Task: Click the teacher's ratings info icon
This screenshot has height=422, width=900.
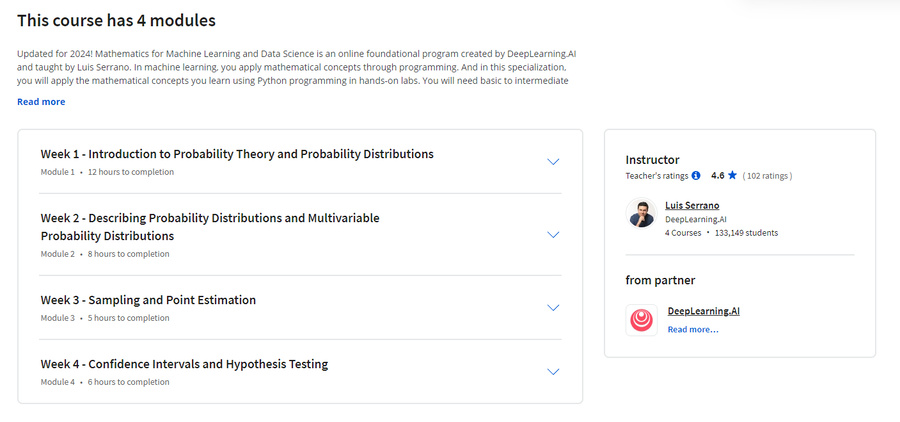Action: coord(696,176)
